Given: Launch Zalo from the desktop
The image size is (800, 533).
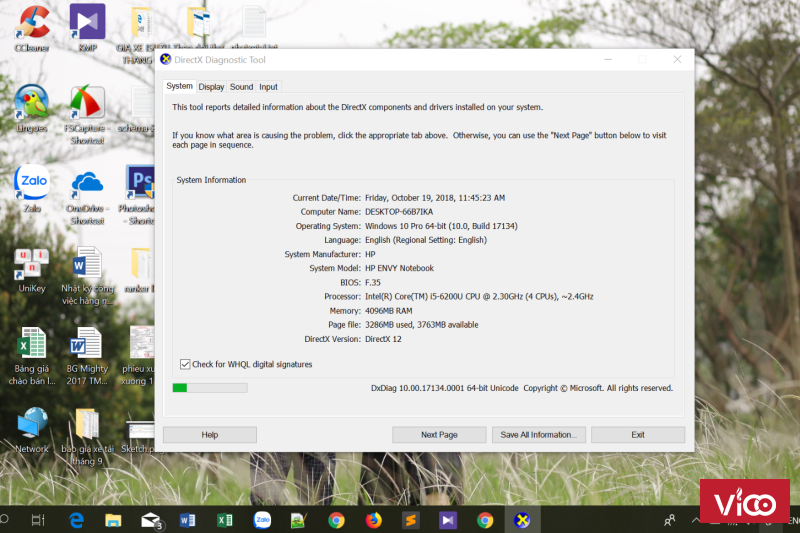Looking at the screenshot, I should [x=32, y=188].
